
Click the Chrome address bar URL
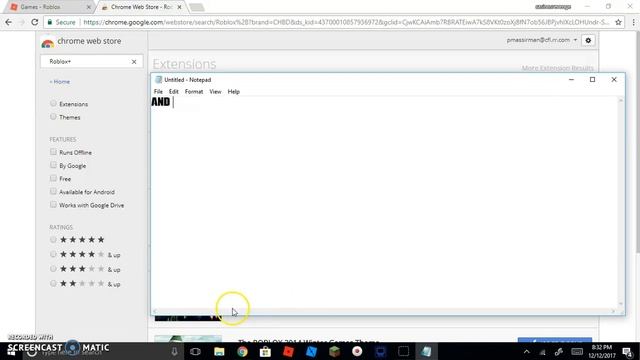coord(346,22)
